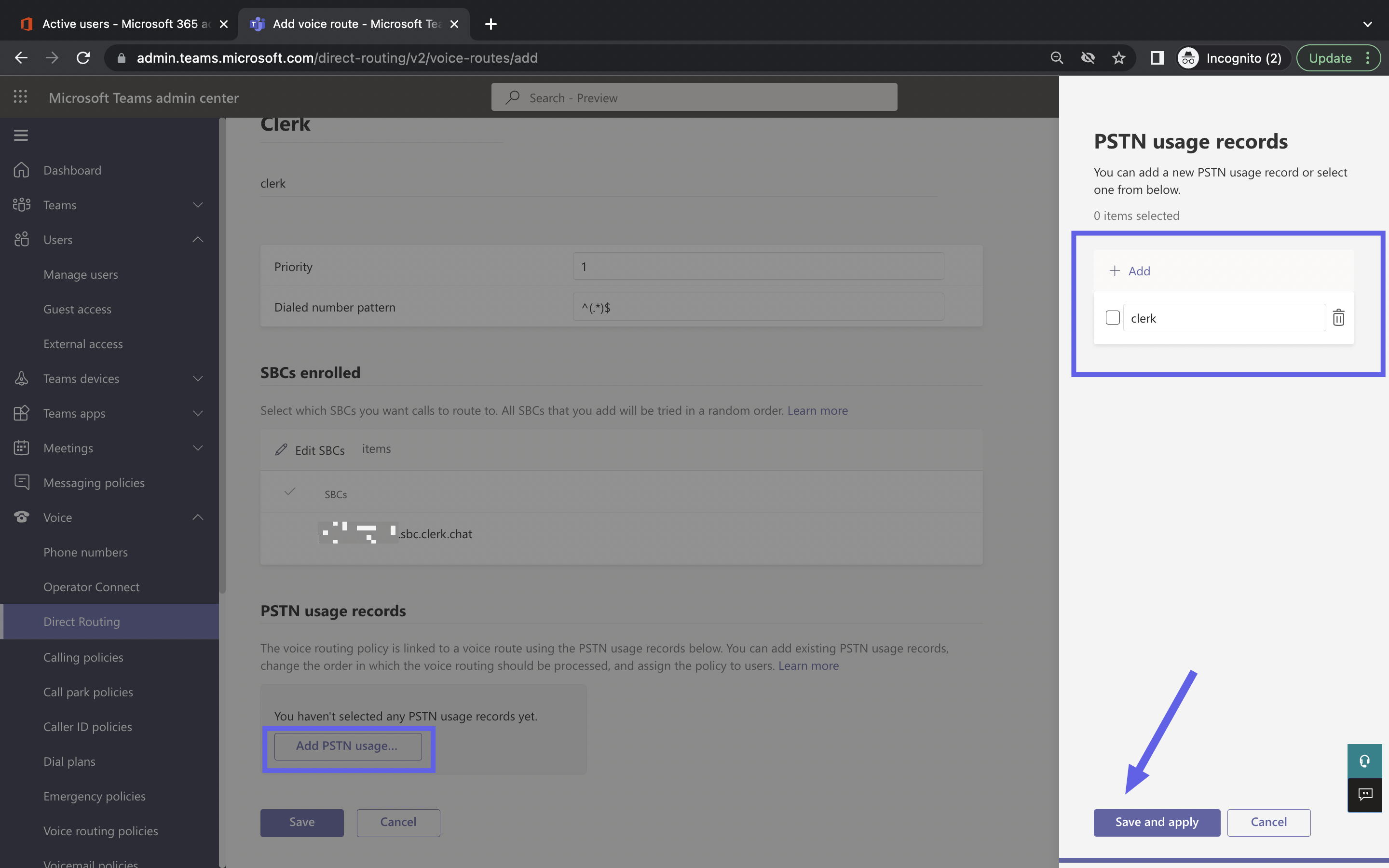Open Calling policies in sidebar
The height and width of the screenshot is (868, 1389).
click(x=83, y=657)
